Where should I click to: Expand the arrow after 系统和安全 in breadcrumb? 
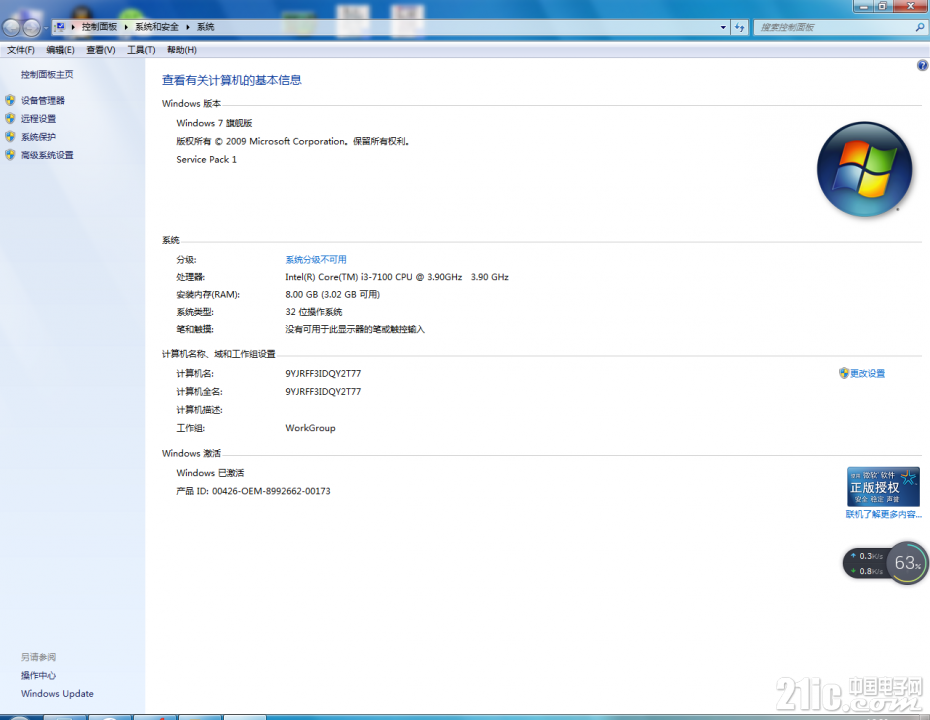tap(187, 27)
